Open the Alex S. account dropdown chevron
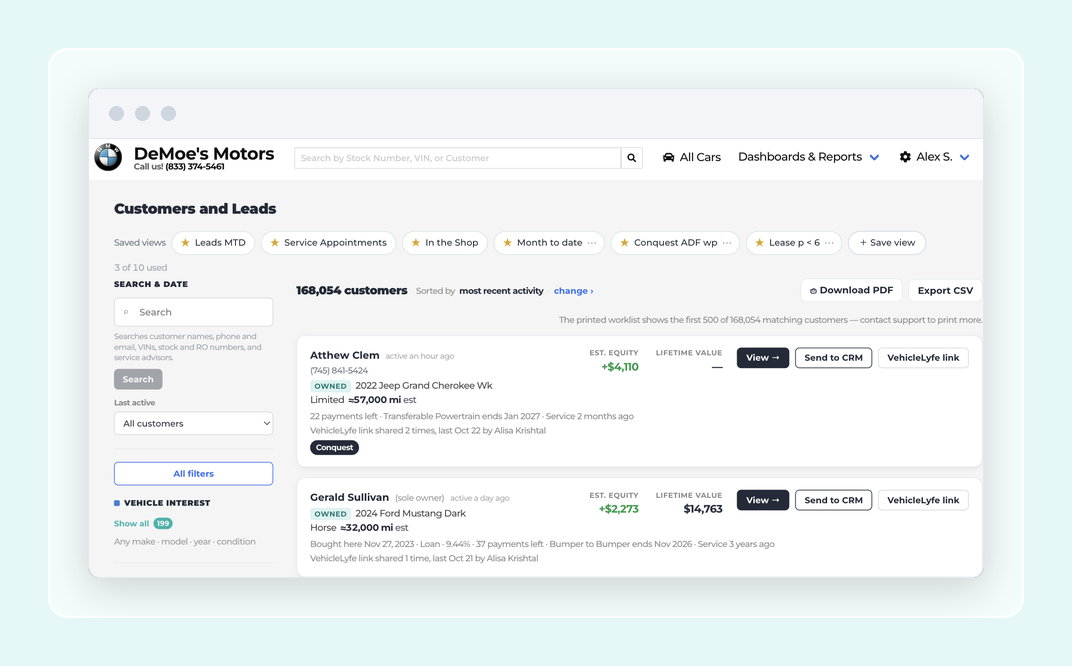Image resolution: width=1072 pixels, height=666 pixels. (x=965, y=157)
